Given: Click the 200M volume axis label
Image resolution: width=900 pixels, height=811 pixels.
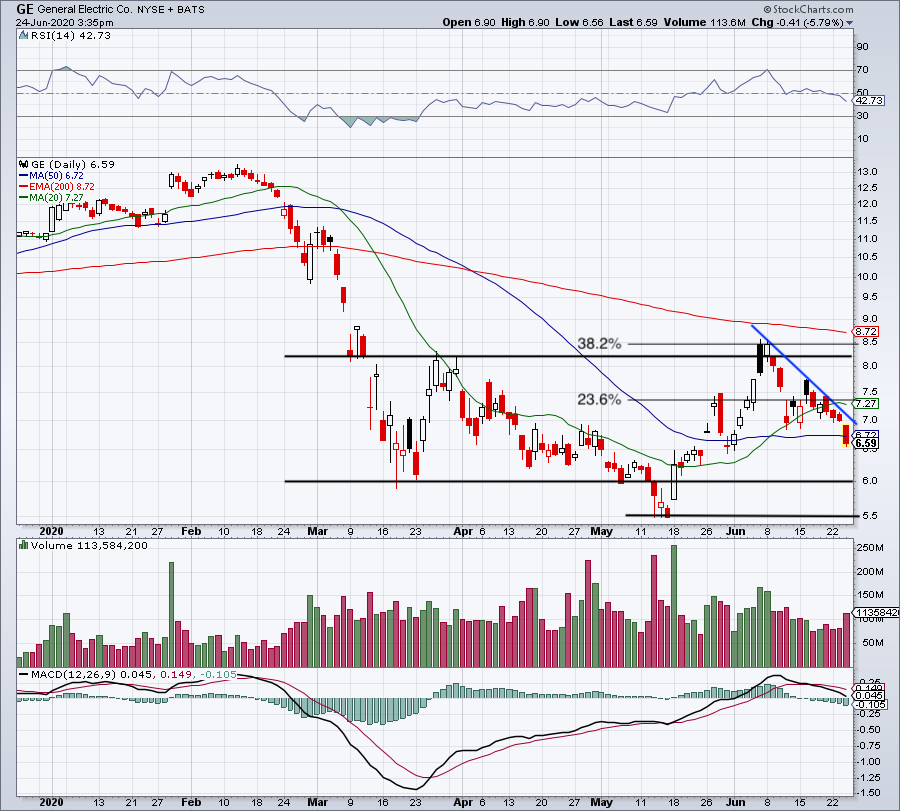Looking at the screenshot, I should coord(870,572).
